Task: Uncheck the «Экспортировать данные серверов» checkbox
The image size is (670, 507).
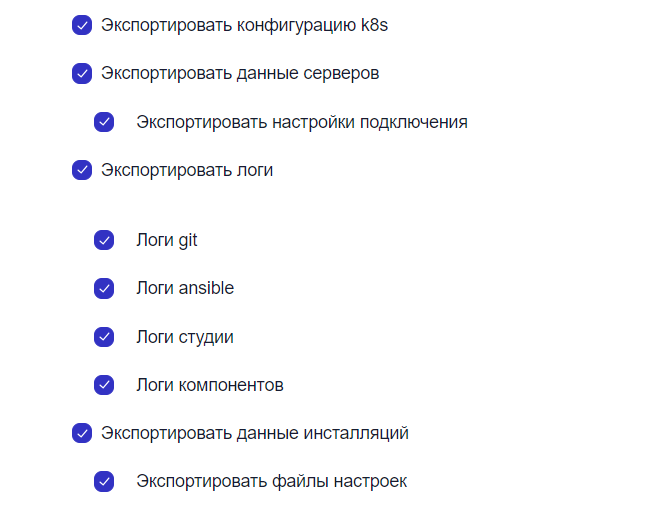Action: point(82,73)
